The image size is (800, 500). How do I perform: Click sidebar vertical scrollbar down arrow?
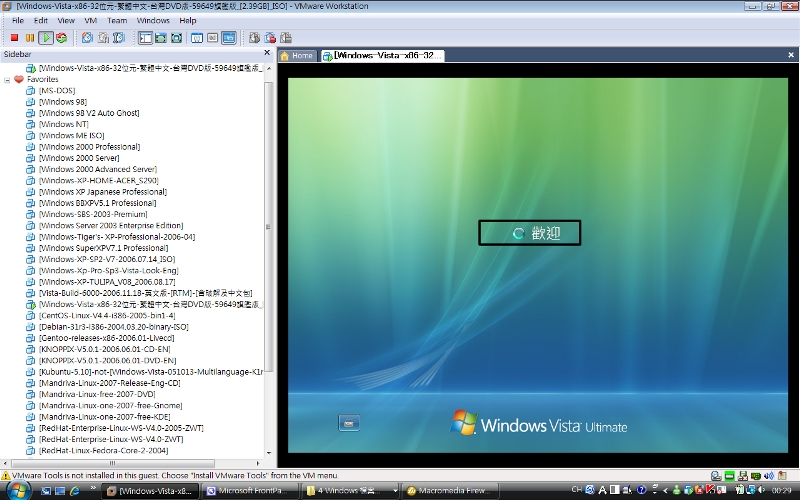269,453
